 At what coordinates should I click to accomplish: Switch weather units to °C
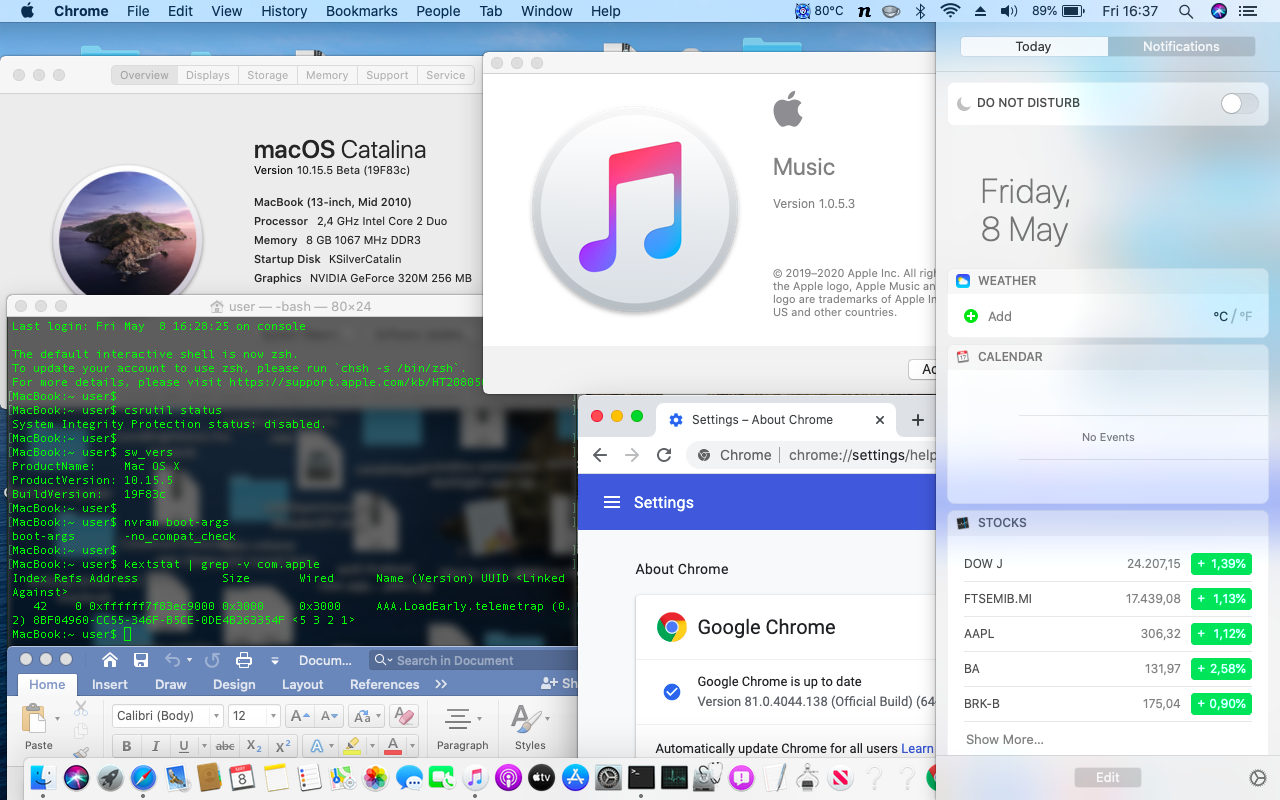pyautogui.click(x=1220, y=316)
